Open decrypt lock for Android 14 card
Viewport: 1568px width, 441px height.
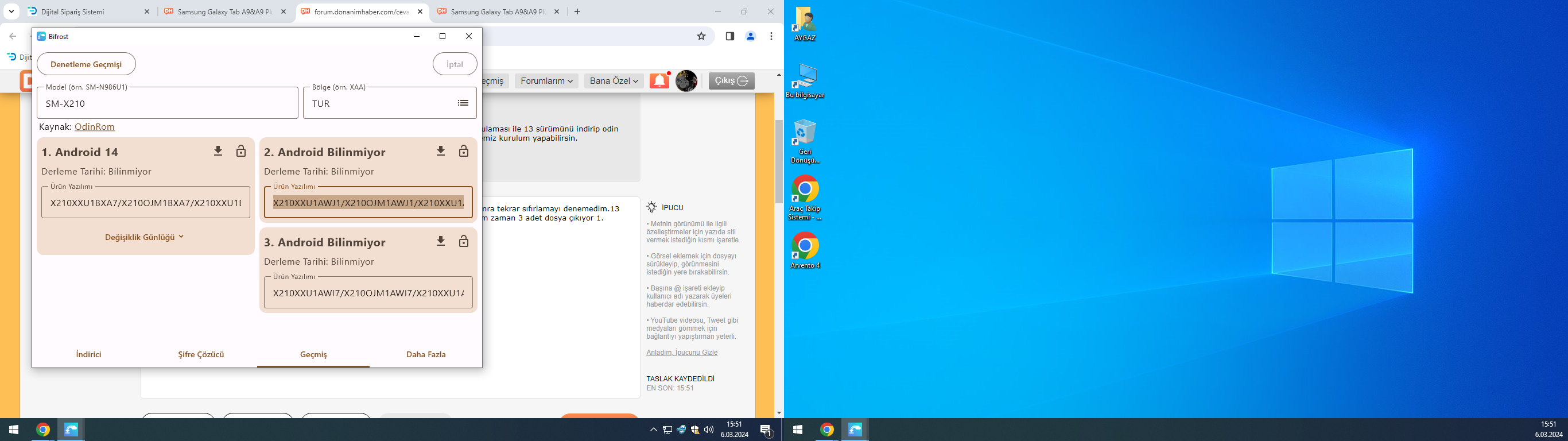pyautogui.click(x=241, y=151)
